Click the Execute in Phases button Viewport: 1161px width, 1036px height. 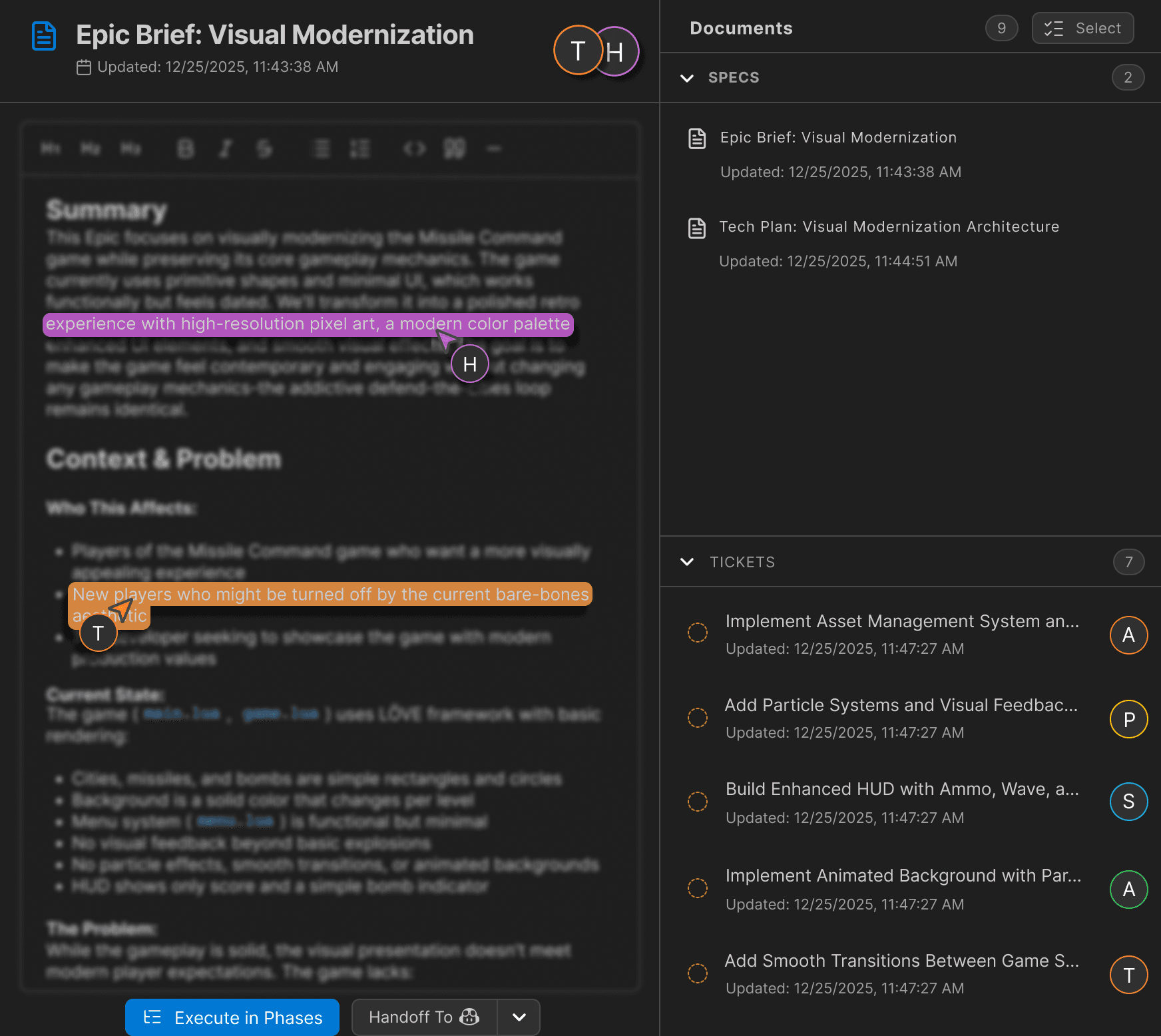tap(232, 1017)
